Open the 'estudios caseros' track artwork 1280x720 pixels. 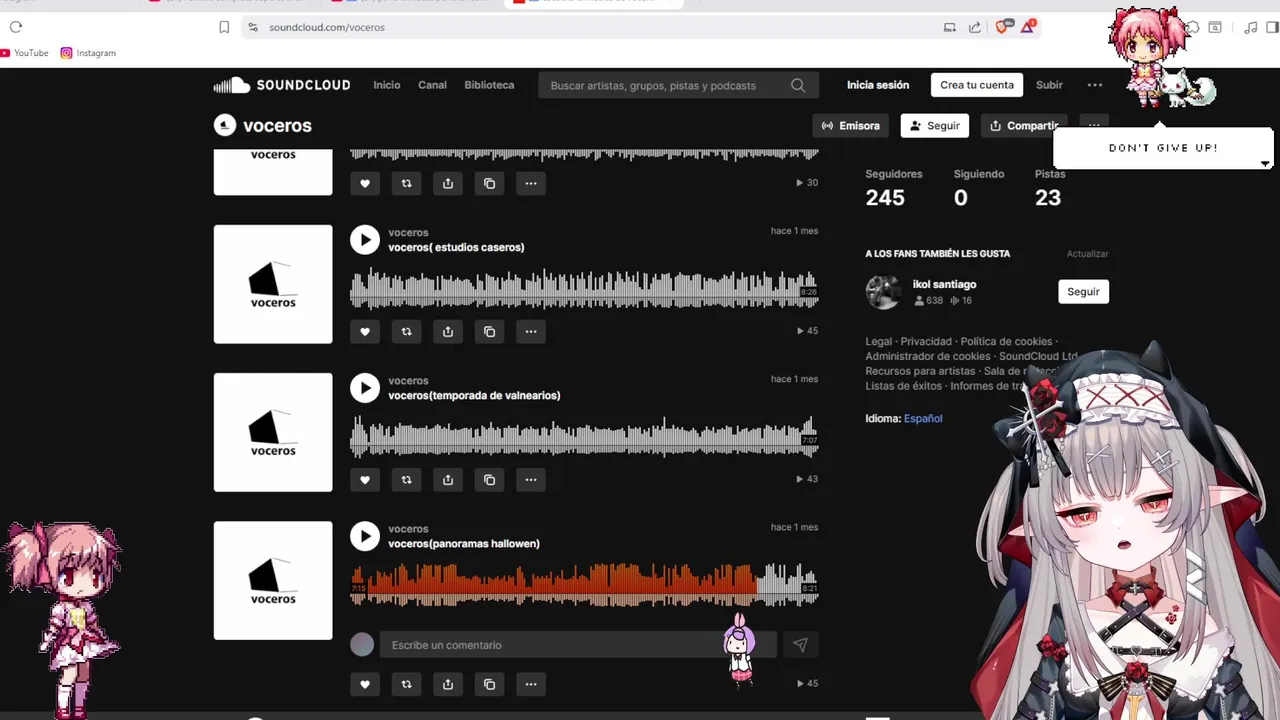273,284
